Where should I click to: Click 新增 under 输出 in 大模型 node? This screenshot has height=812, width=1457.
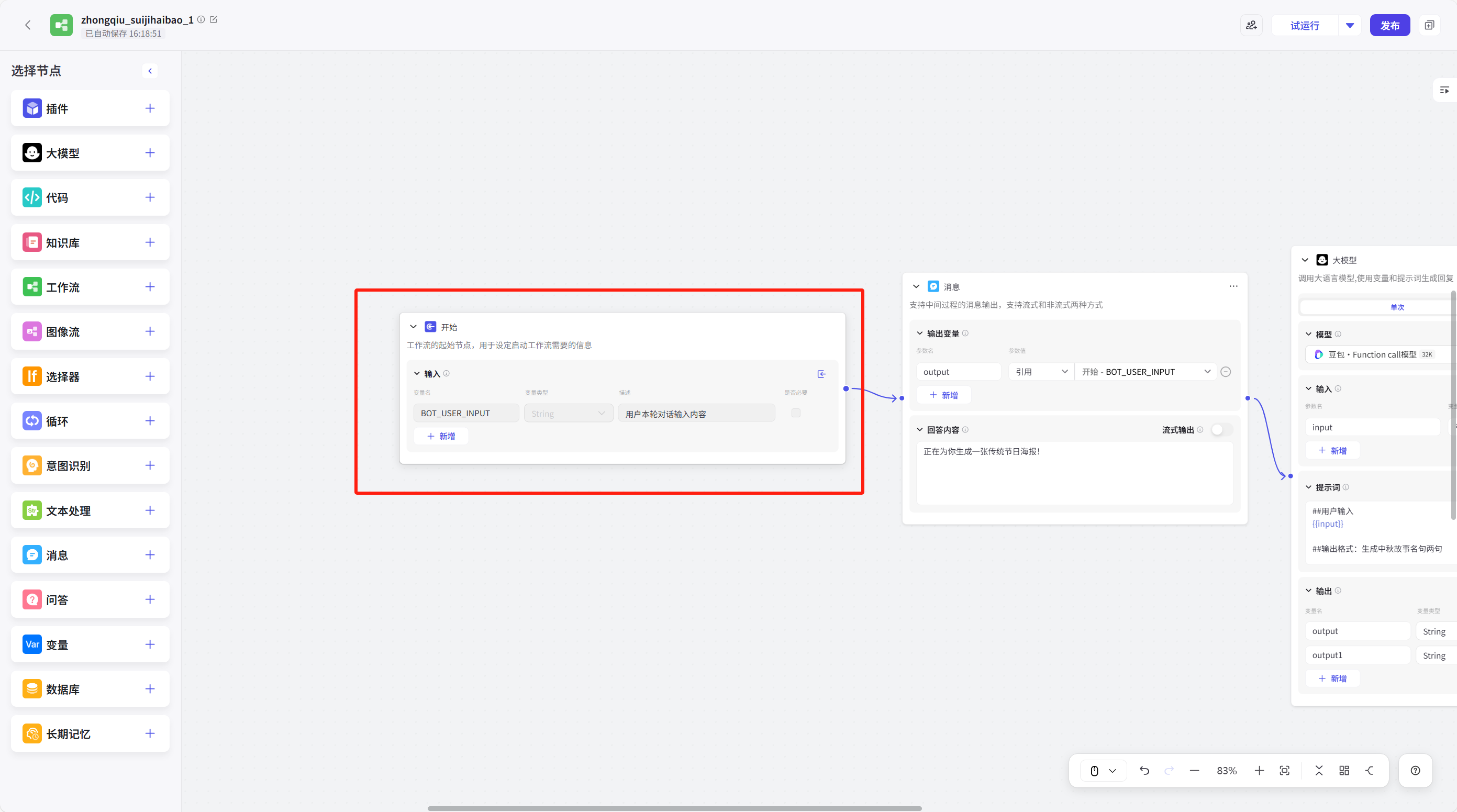click(1332, 678)
